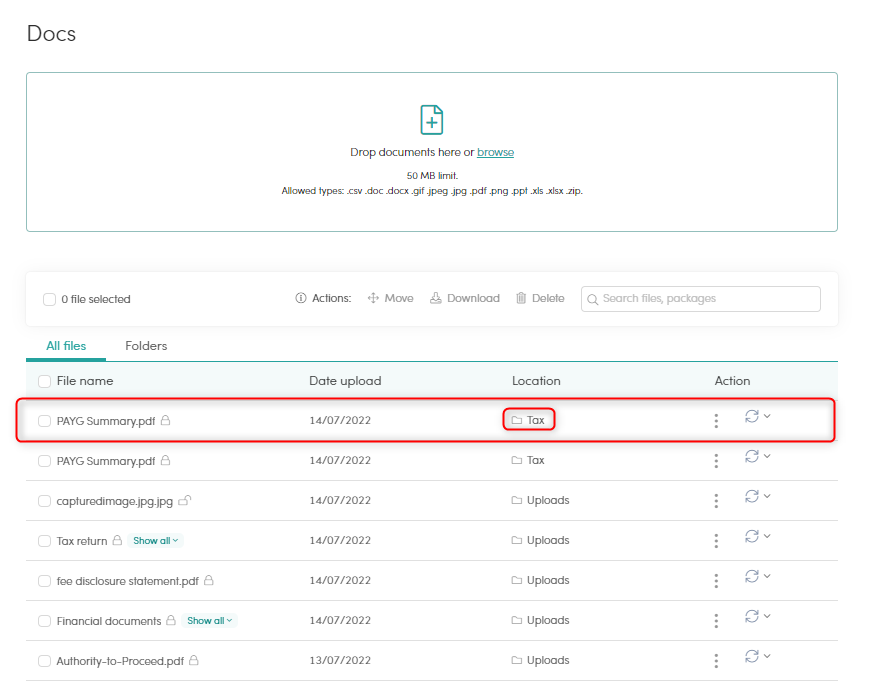The width and height of the screenshot is (870, 681).
Task: Click the add-document icon in the drop zone
Action: [432, 119]
